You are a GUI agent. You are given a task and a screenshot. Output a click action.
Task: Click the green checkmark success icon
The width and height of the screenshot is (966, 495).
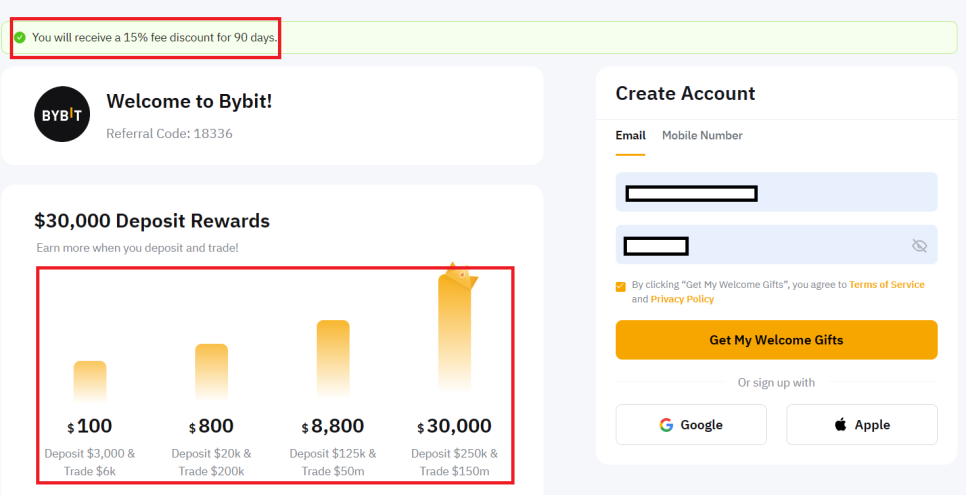(20, 38)
